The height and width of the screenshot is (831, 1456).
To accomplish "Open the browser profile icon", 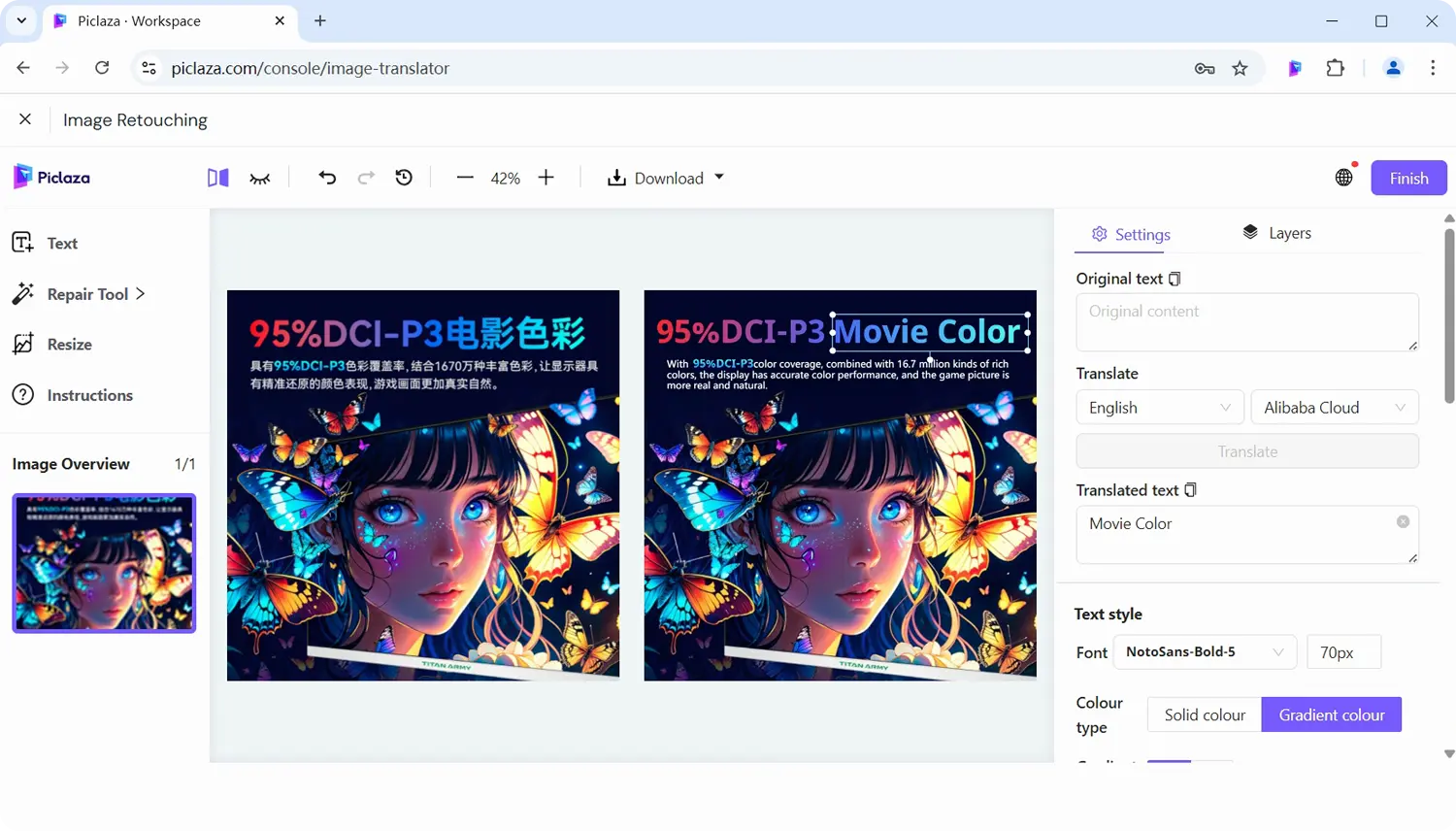I will pyautogui.click(x=1393, y=68).
